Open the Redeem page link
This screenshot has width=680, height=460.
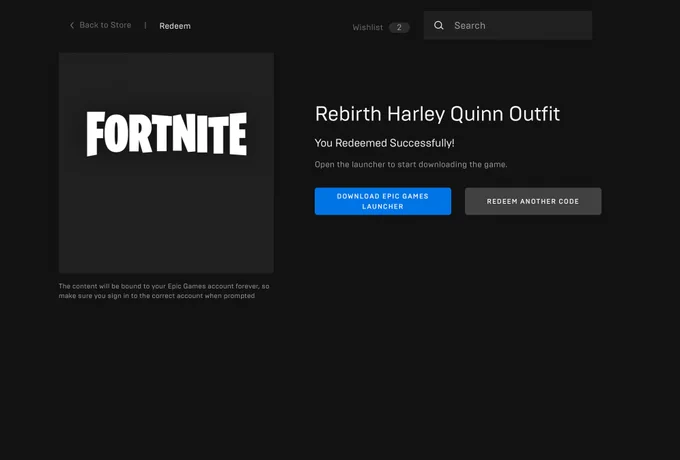pos(175,26)
